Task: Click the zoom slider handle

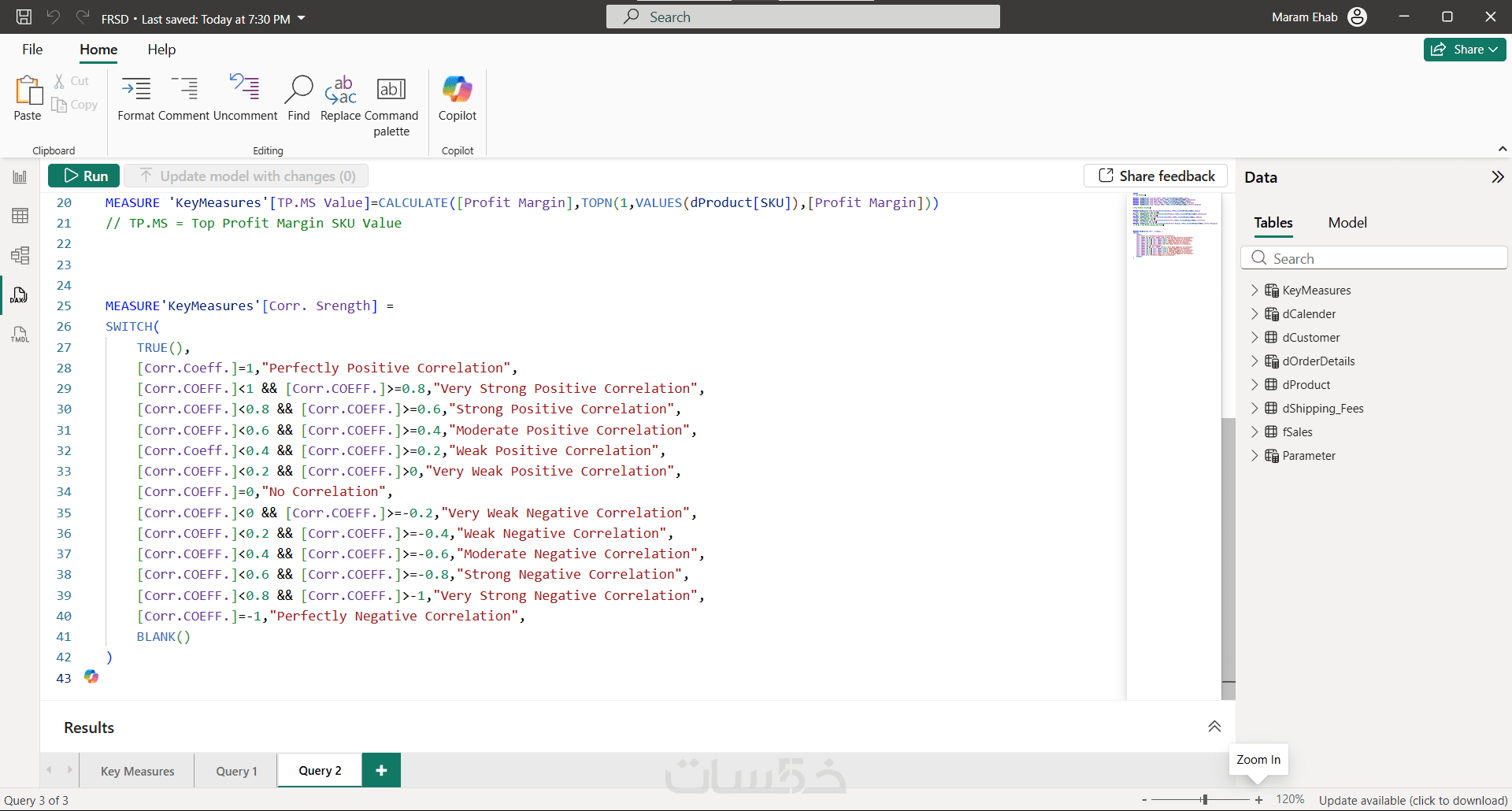Action: (1205, 800)
